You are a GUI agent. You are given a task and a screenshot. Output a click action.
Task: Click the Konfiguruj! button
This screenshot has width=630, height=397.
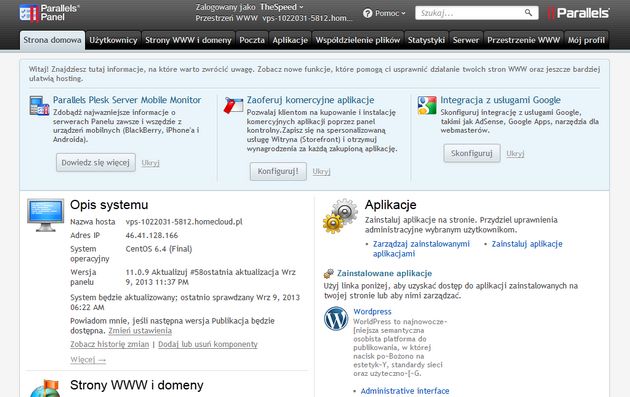[x=278, y=171]
